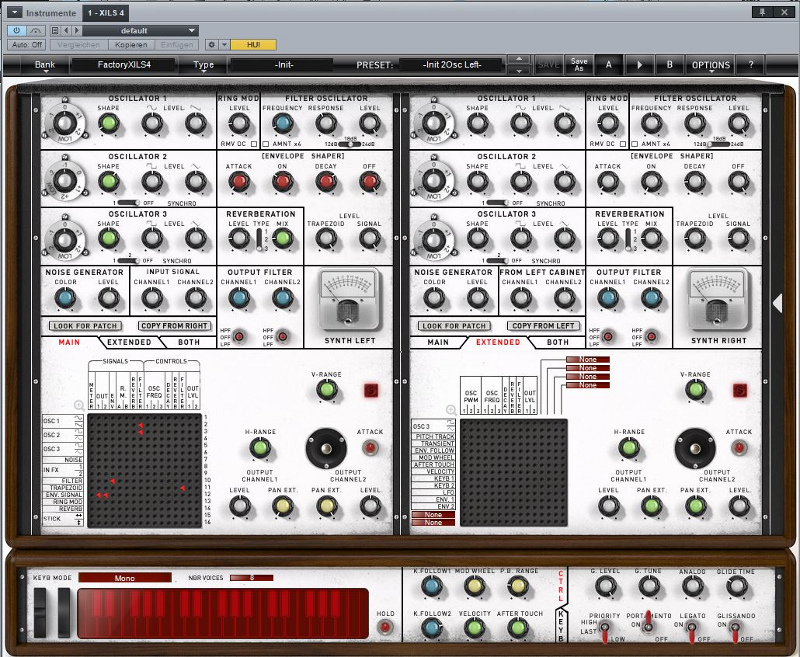Step to previous preset using the up arrow
Image resolution: width=800 pixels, height=657 pixels.
tap(519, 59)
